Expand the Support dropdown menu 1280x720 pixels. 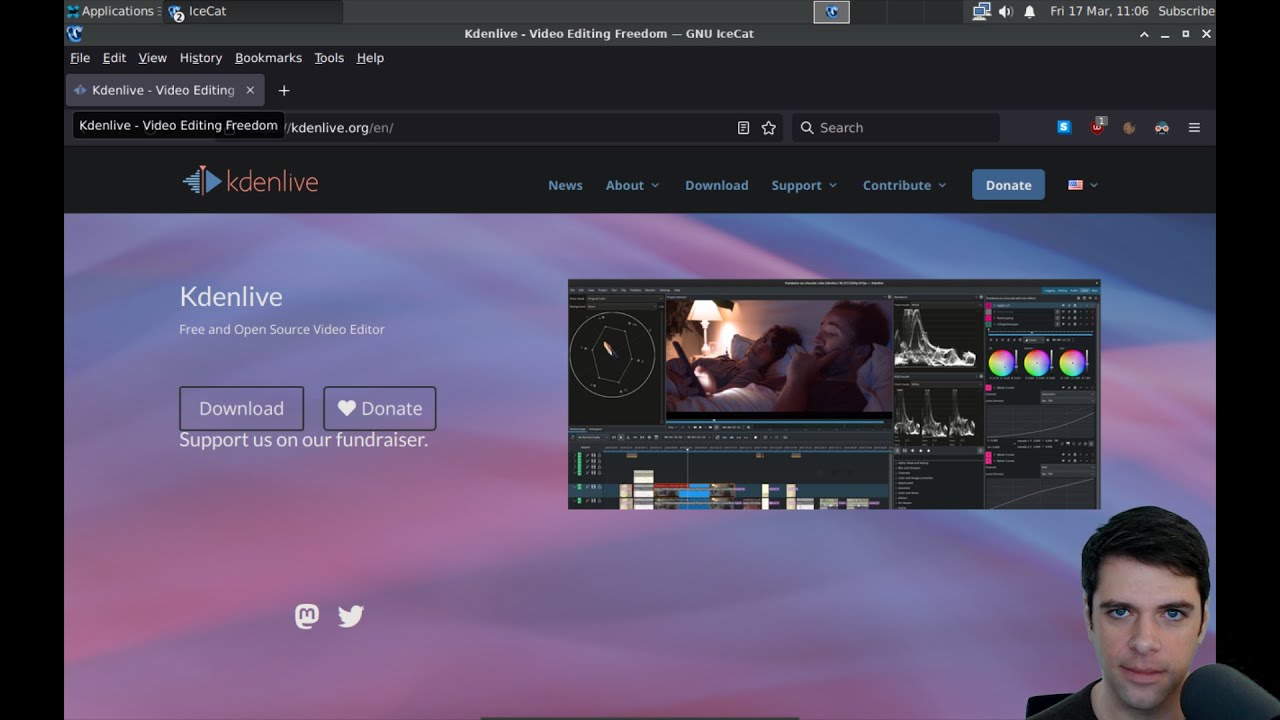(x=804, y=185)
